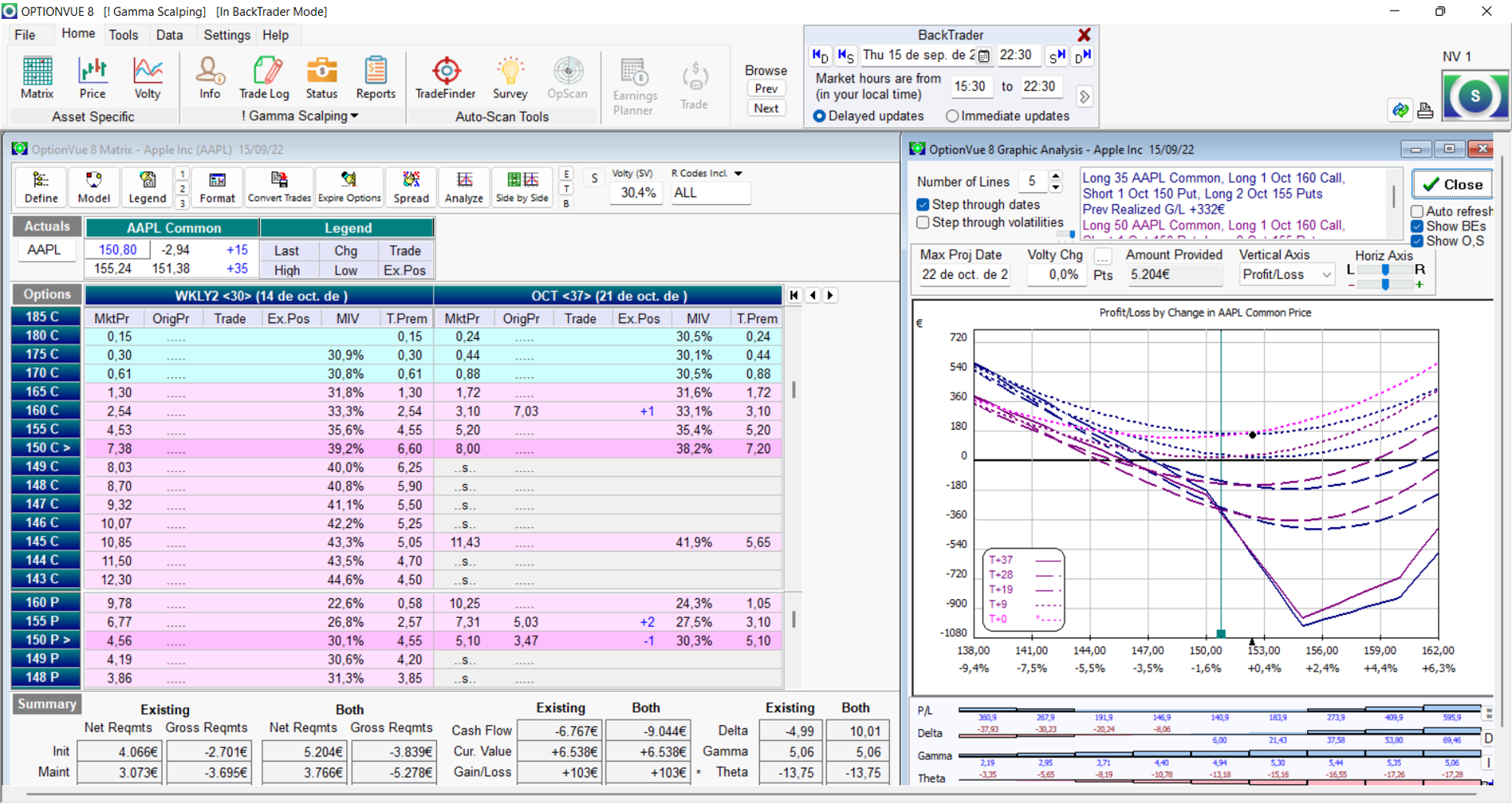The width and height of the screenshot is (1512, 804).
Task: Open the Status tool
Action: pos(321,78)
